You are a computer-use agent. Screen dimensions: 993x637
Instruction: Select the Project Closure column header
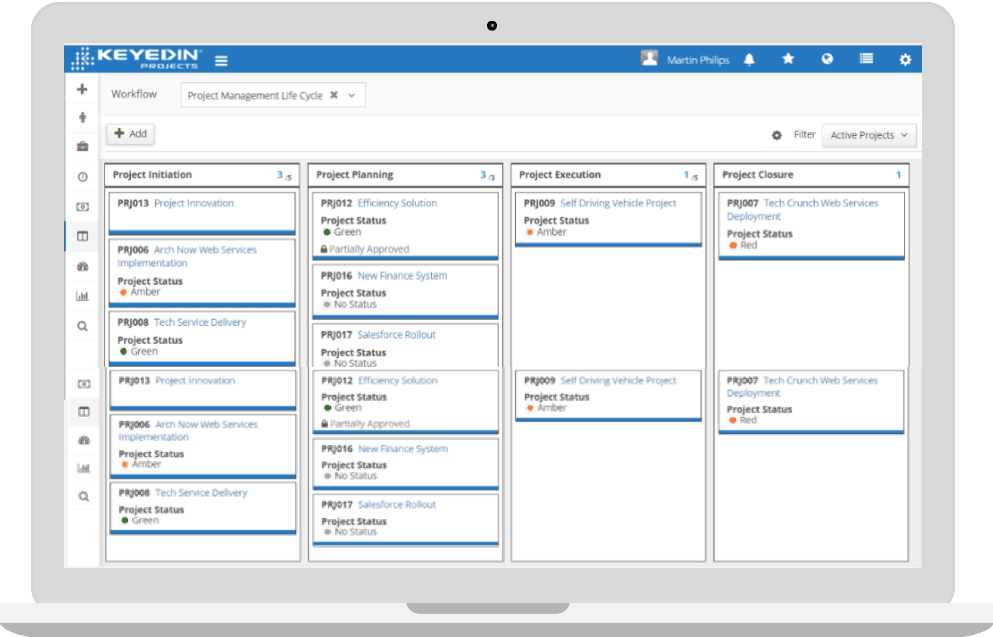pos(811,175)
